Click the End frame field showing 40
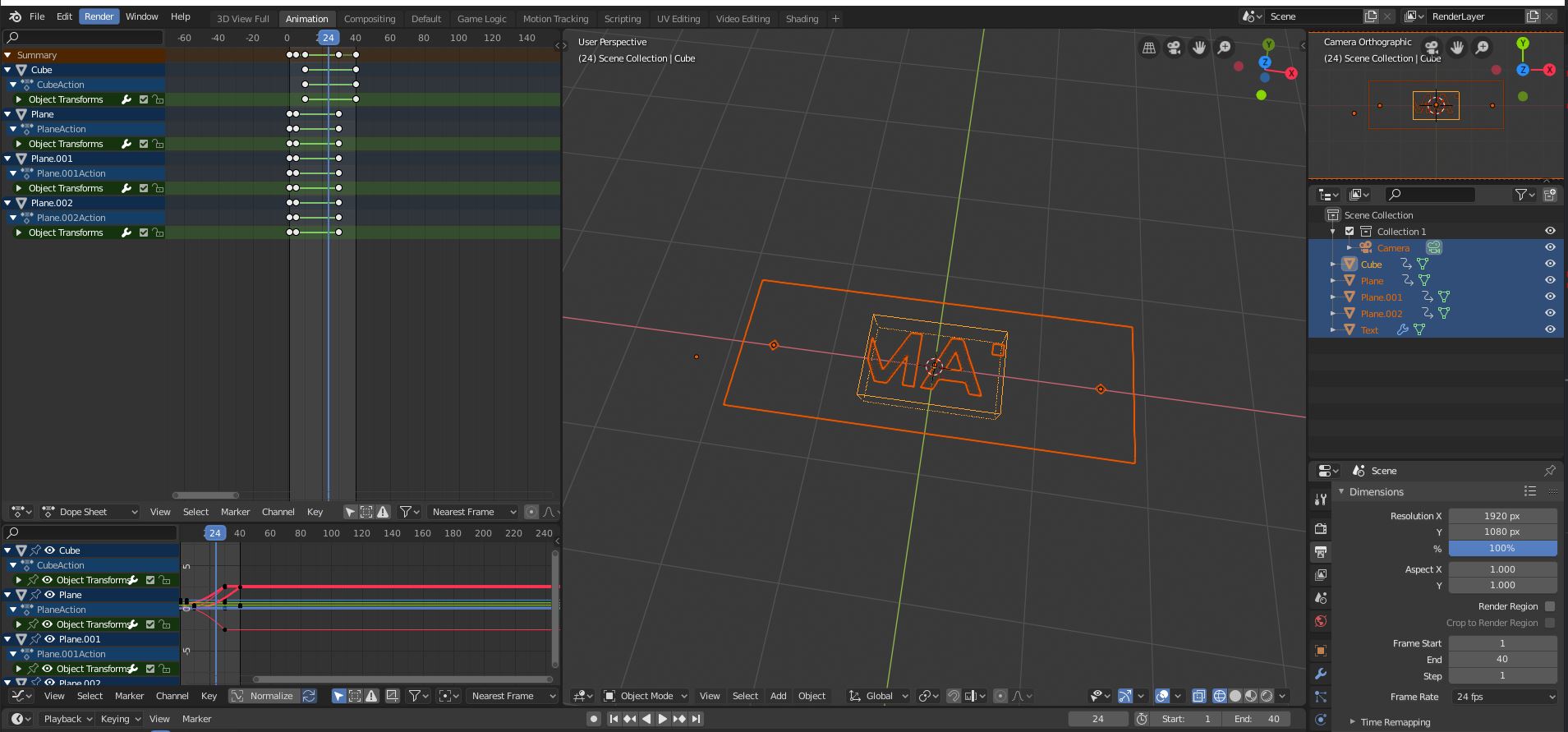 [1501, 659]
